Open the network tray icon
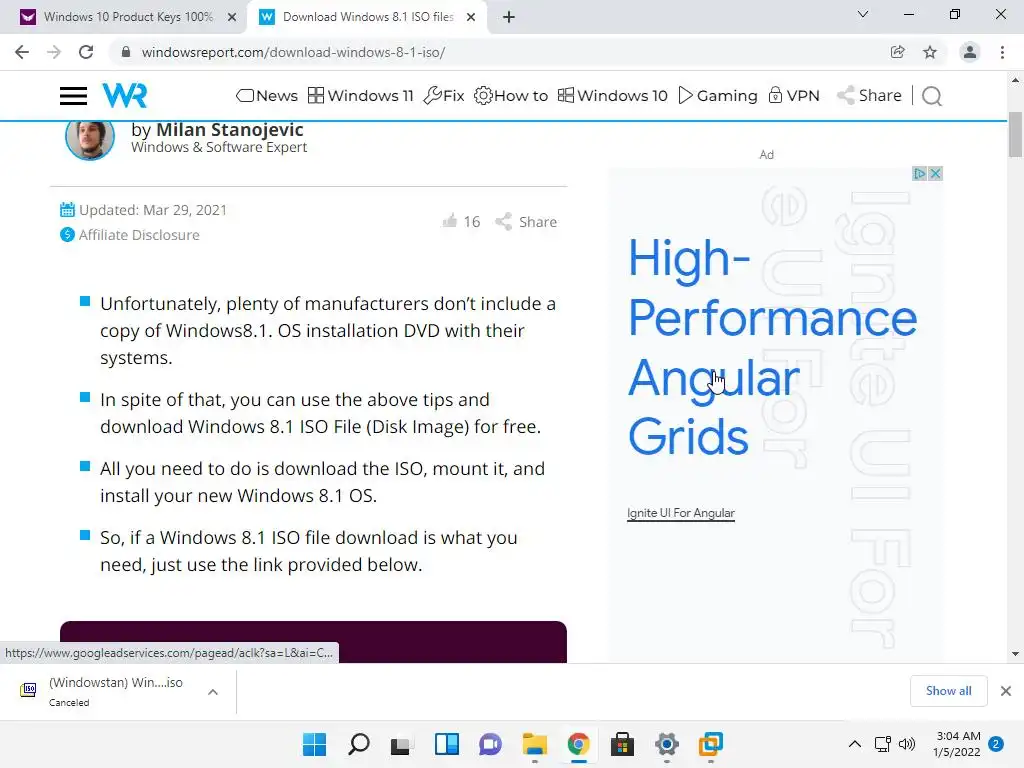This screenshot has width=1024, height=768. [x=882, y=744]
